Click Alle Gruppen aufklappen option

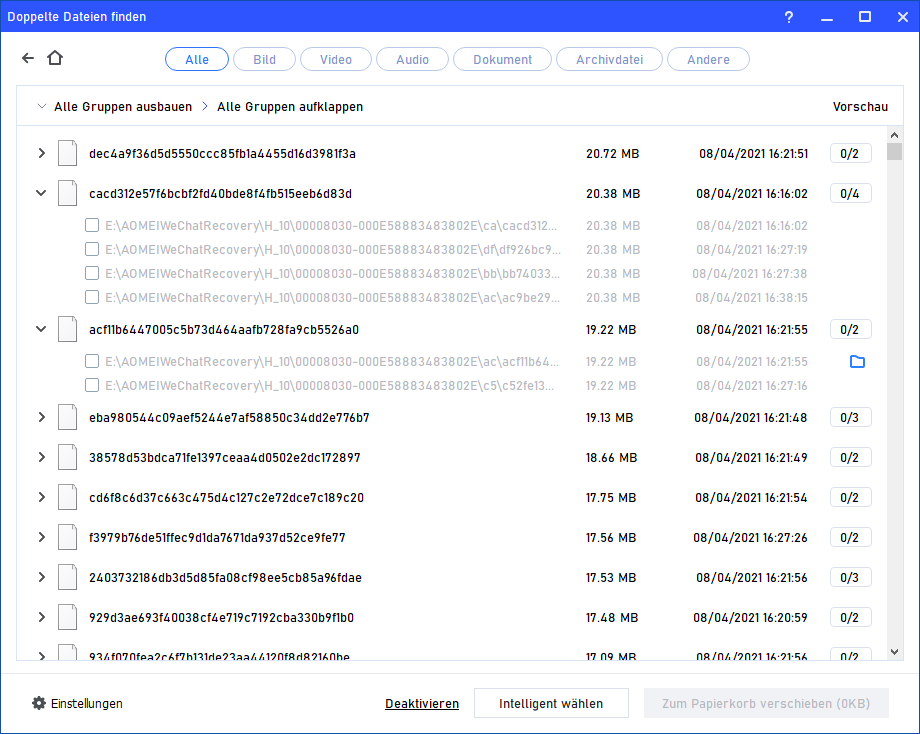(x=289, y=106)
